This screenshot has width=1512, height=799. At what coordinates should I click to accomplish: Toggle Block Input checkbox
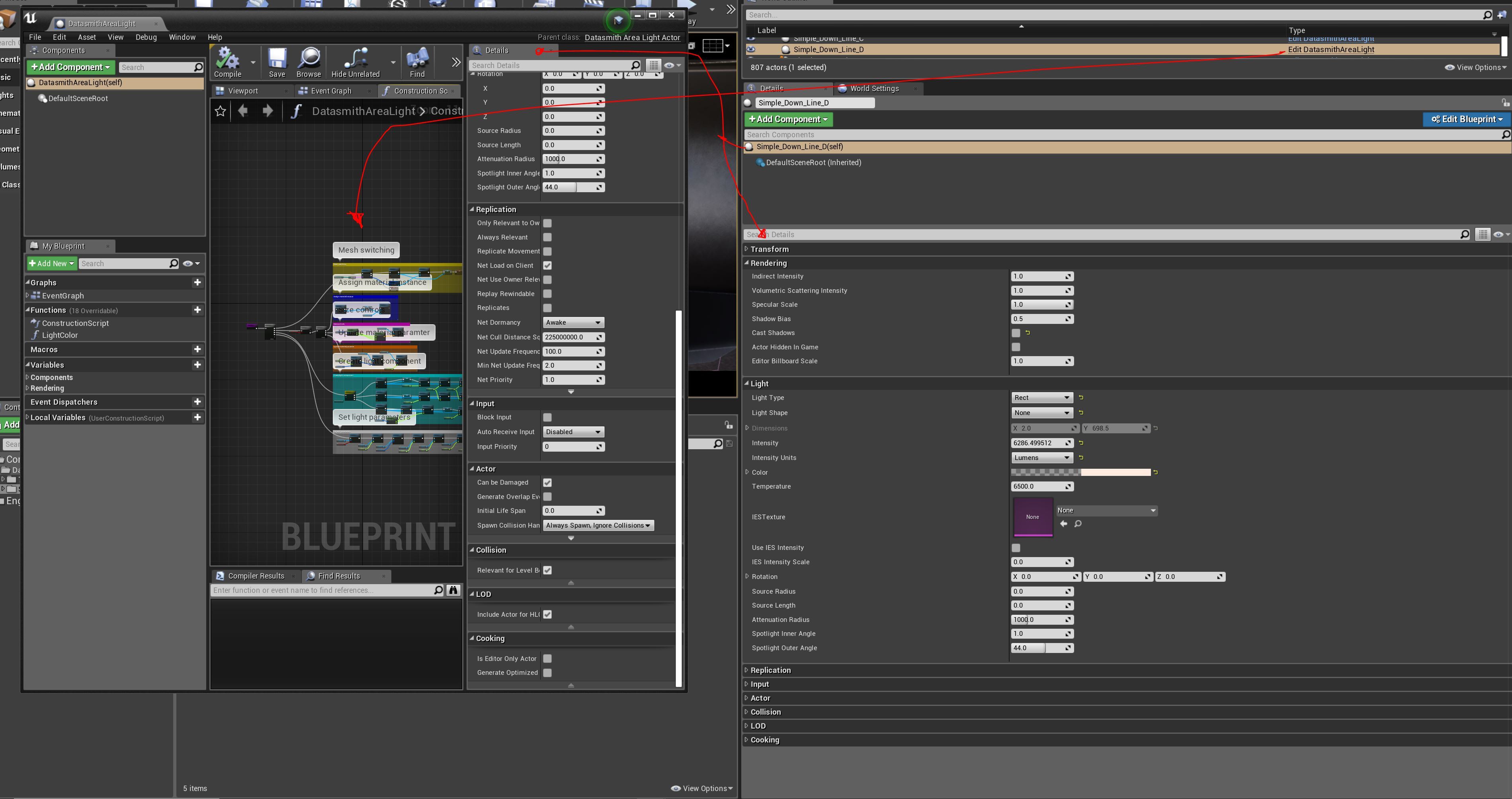pyautogui.click(x=548, y=417)
